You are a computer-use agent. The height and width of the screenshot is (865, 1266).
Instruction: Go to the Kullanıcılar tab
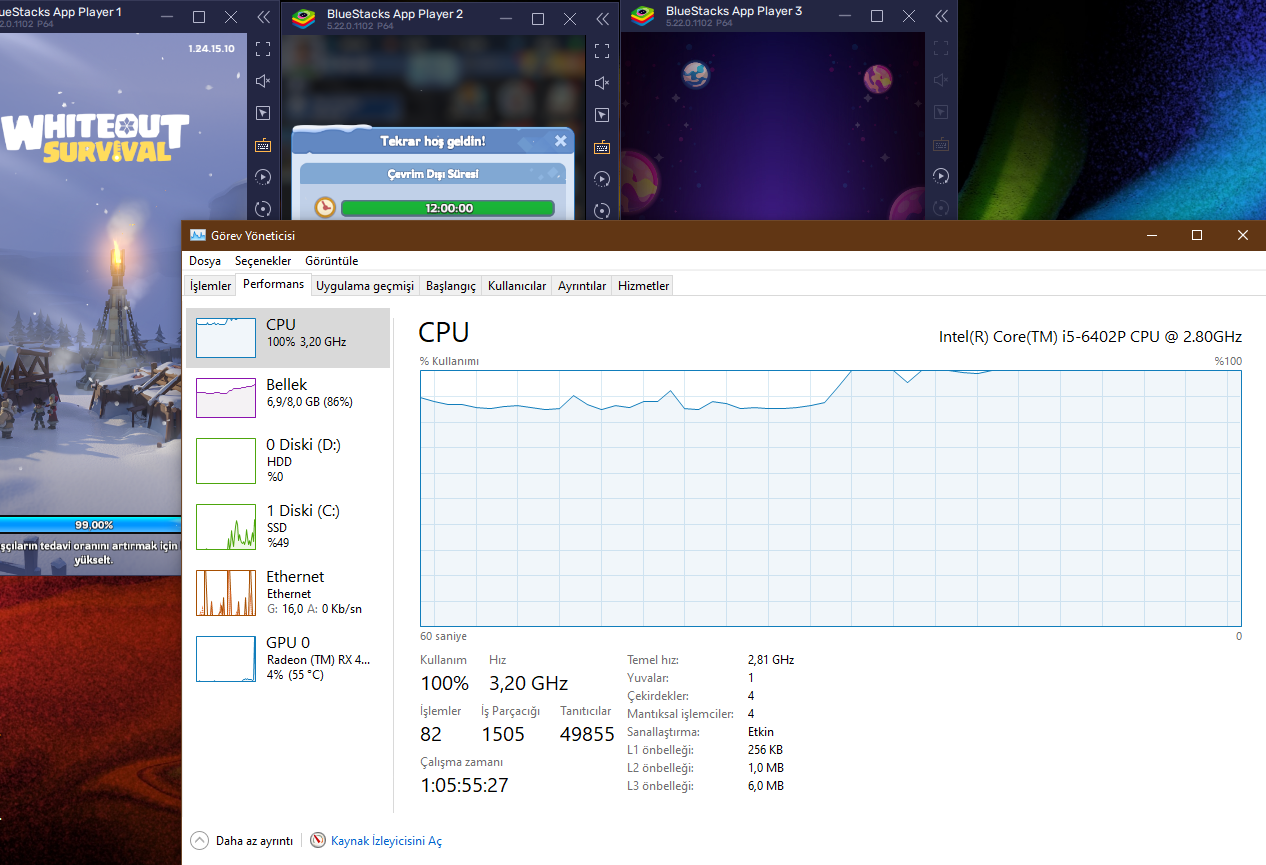click(x=517, y=286)
